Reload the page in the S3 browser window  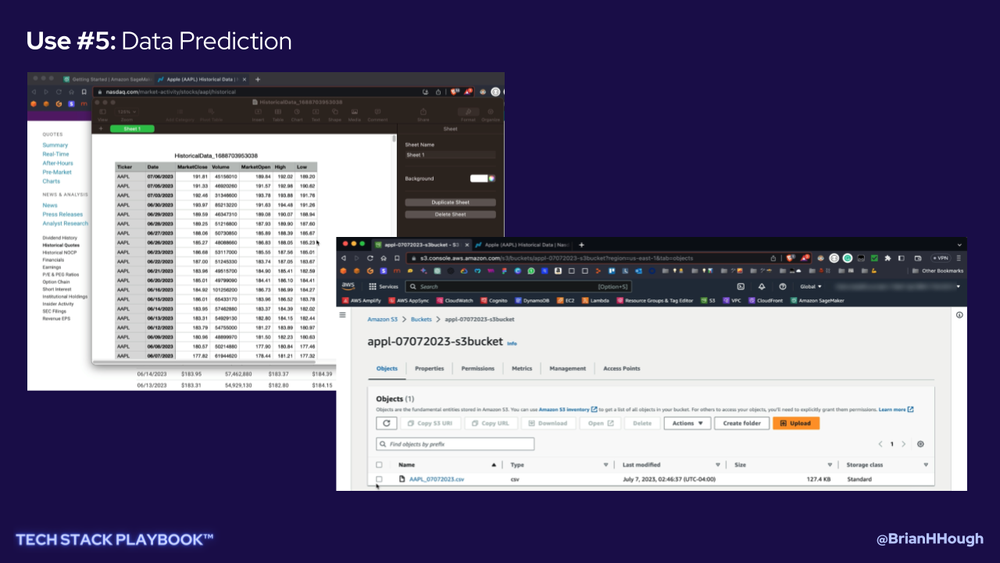pos(370,258)
